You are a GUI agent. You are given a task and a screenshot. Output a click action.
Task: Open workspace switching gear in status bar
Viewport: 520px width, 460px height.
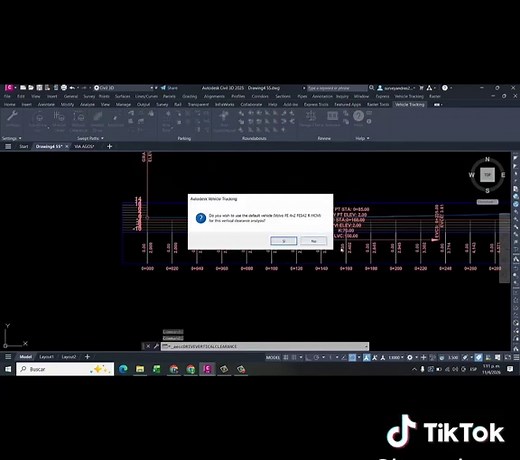pos(410,357)
